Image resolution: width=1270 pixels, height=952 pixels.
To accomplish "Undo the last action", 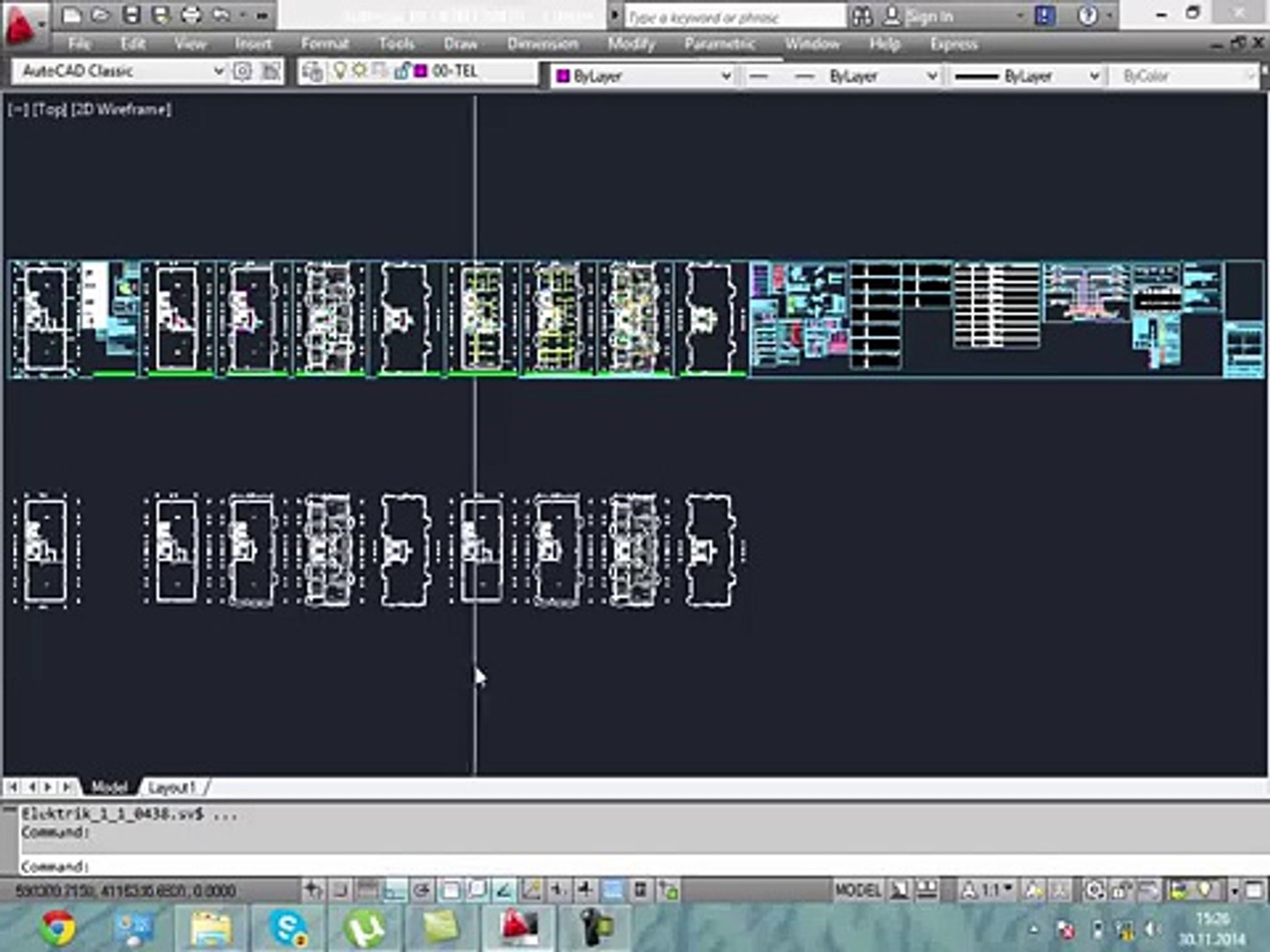I will [x=220, y=15].
